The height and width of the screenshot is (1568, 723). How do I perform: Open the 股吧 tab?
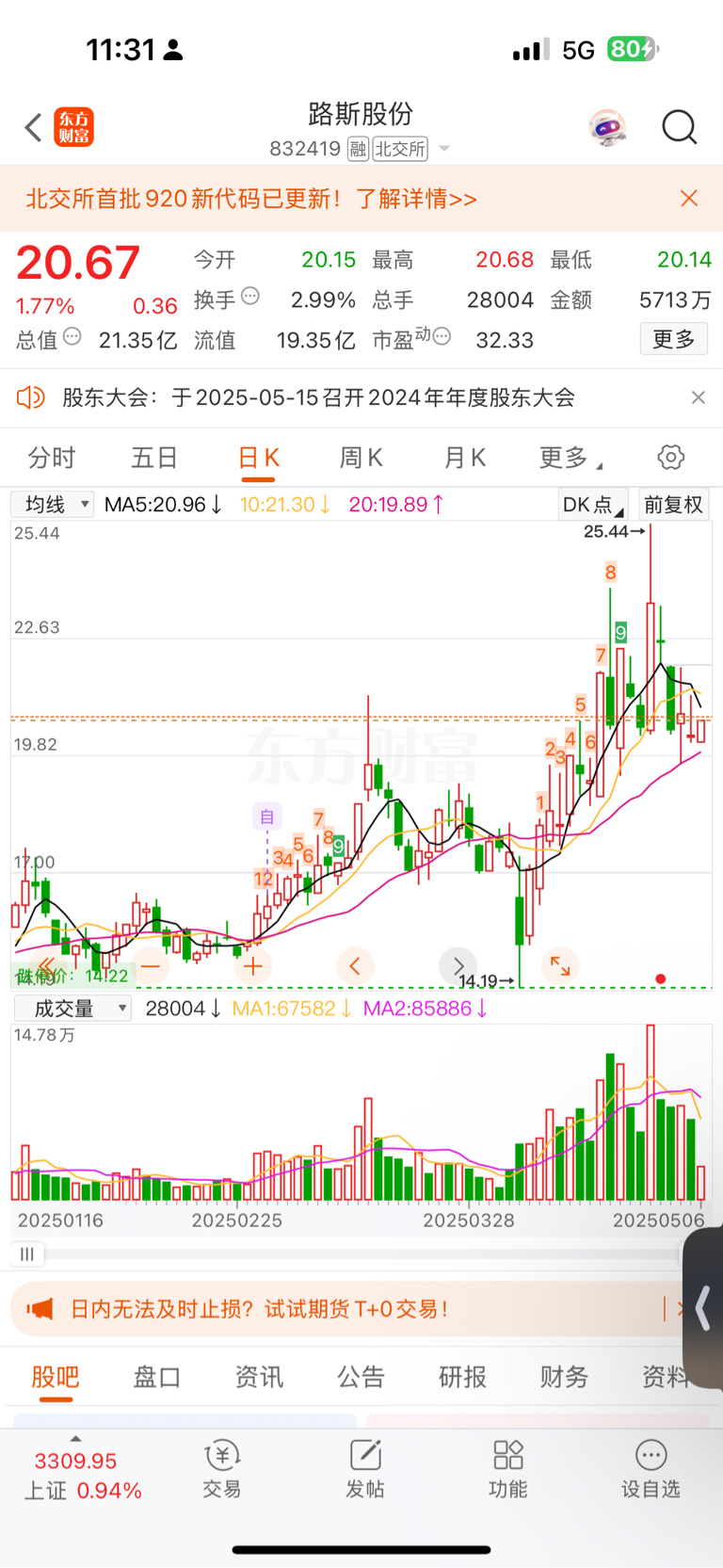(56, 1377)
